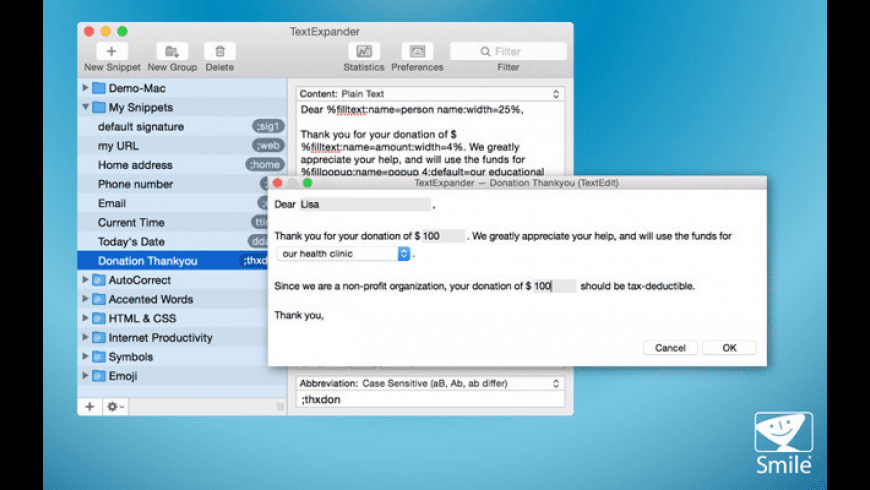Select the Demo-Mac folder icon
Viewport: 870px width, 490px height.
[99, 88]
